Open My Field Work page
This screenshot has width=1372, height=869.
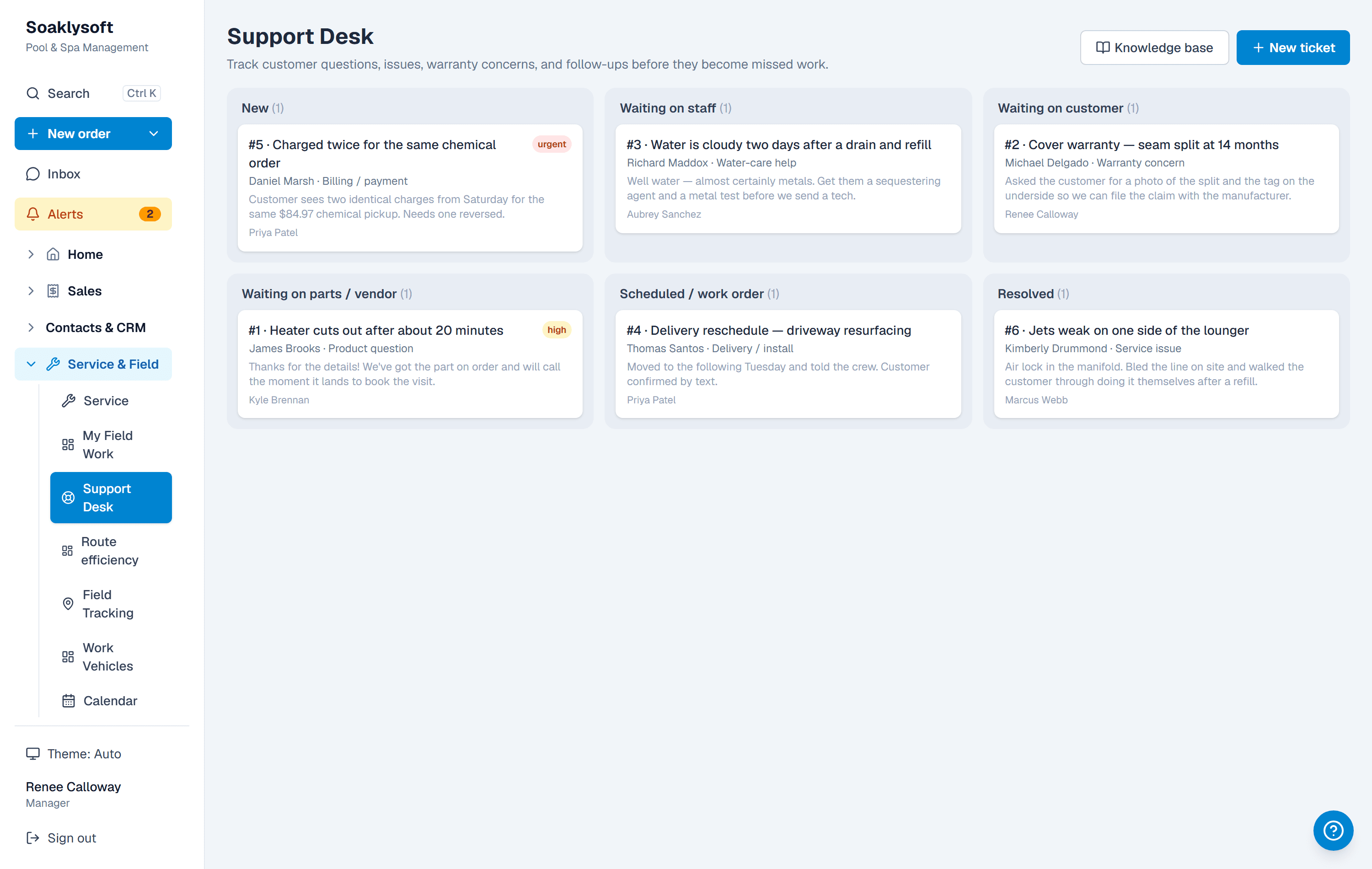[111, 445]
